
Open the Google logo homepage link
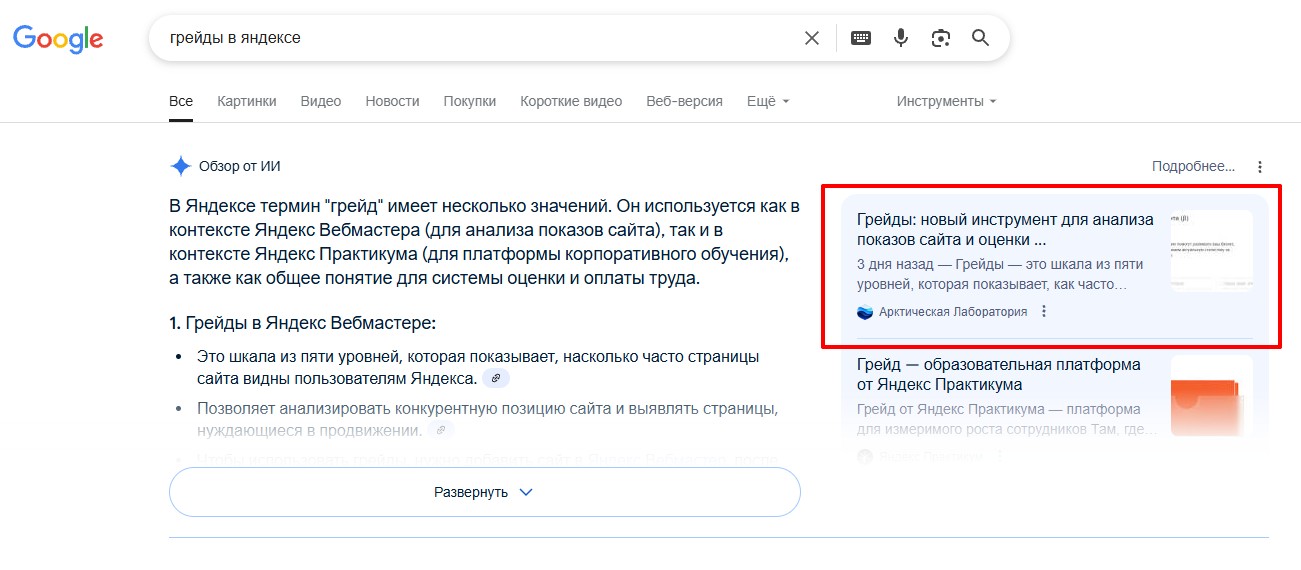click(x=58, y=38)
